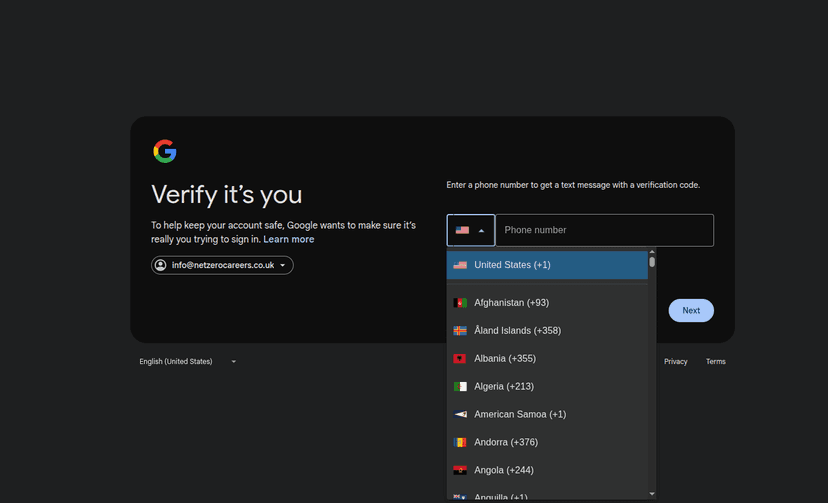The width and height of the screenshot is (828, 503).
Task: Click the Afghanistan flag icon
Action: 460,303
